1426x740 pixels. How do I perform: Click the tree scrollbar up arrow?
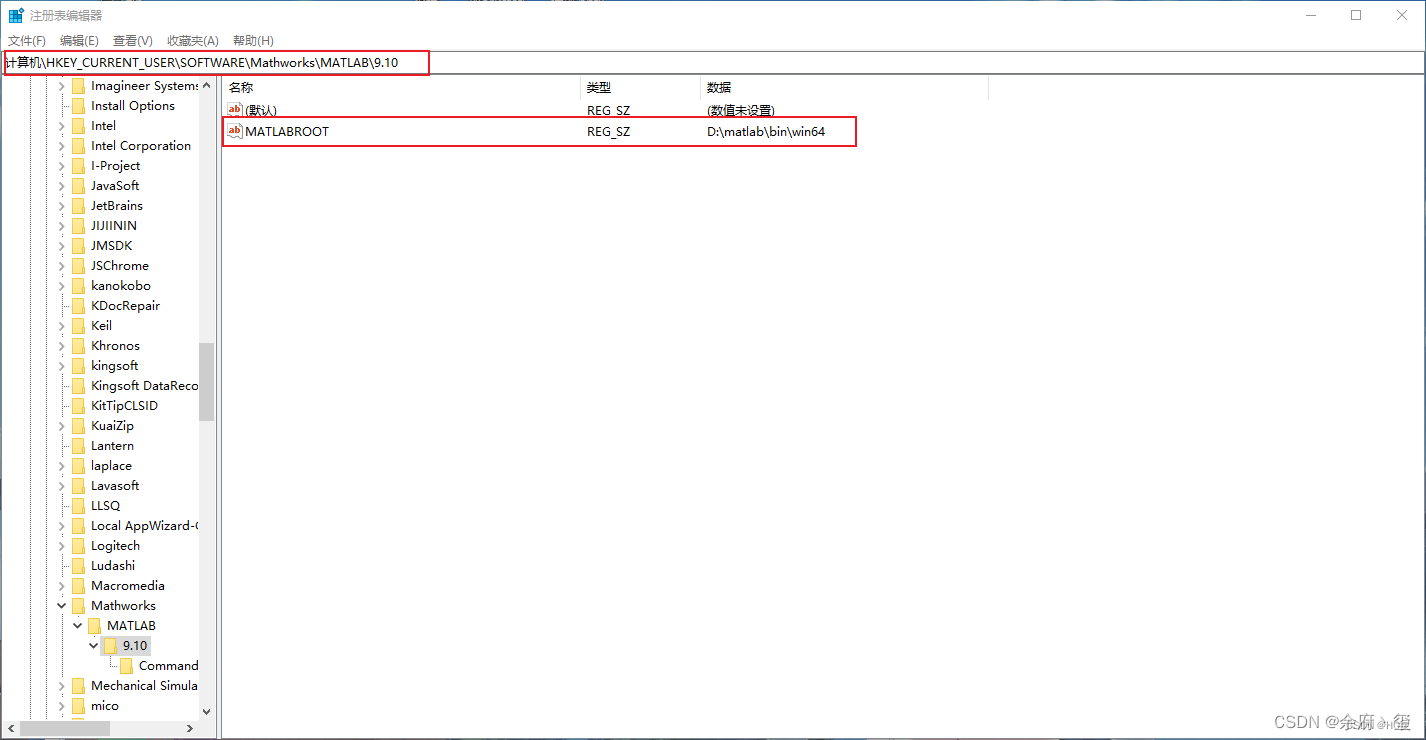pos(207,85)
